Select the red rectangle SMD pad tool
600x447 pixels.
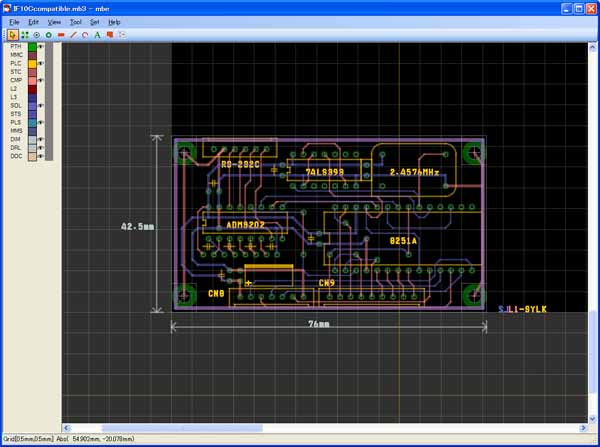(61, 35)
